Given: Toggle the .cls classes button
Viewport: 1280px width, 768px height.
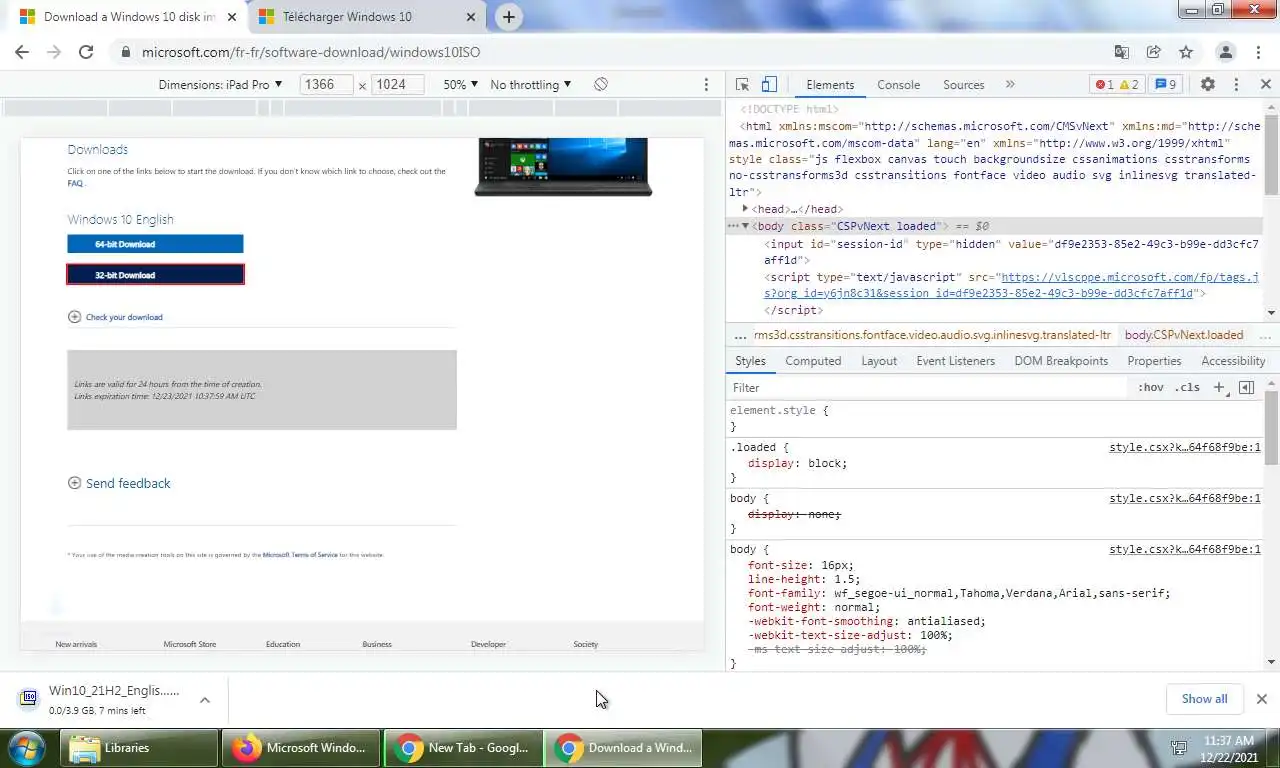Looking at the screenshot, I should click(x=1187, y=387).
